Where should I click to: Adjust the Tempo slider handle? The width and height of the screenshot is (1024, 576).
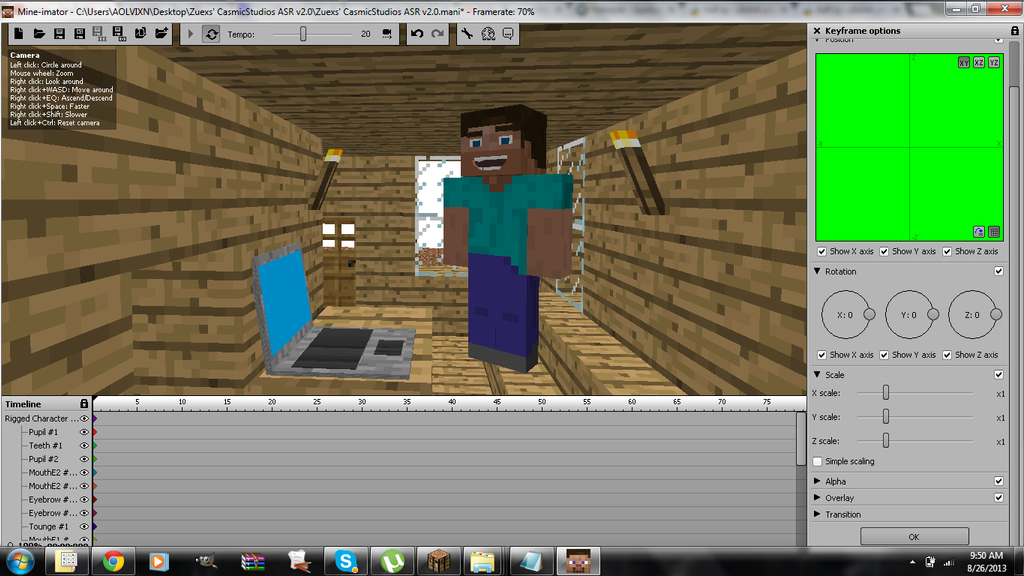[303, 34]
